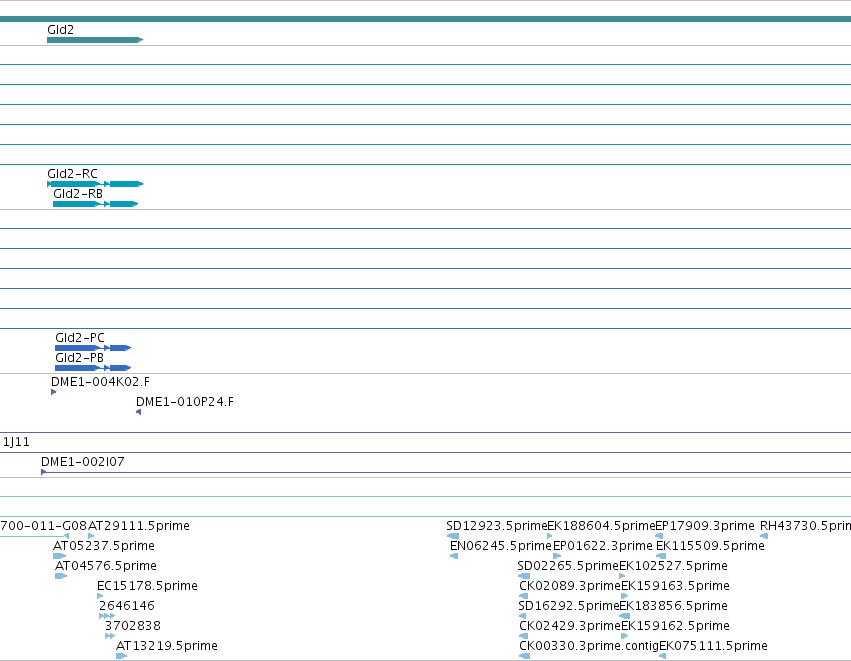Select the EP17909.3prime EST label

point(704,526)
